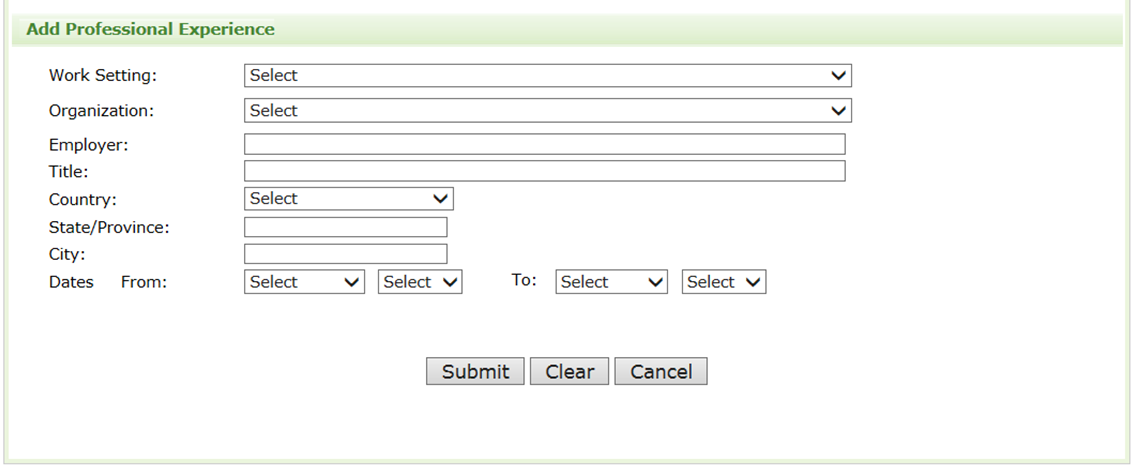1135x475 pixels.
Task: Expand the second To date dropdown
Action: [x=724, y=282]
